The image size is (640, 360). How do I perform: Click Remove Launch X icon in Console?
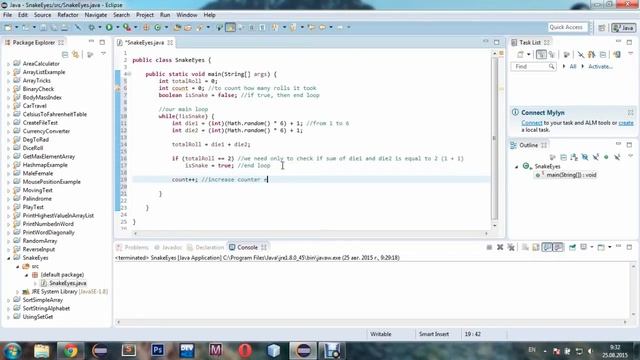pyautogui.click(x=500, y=247)
